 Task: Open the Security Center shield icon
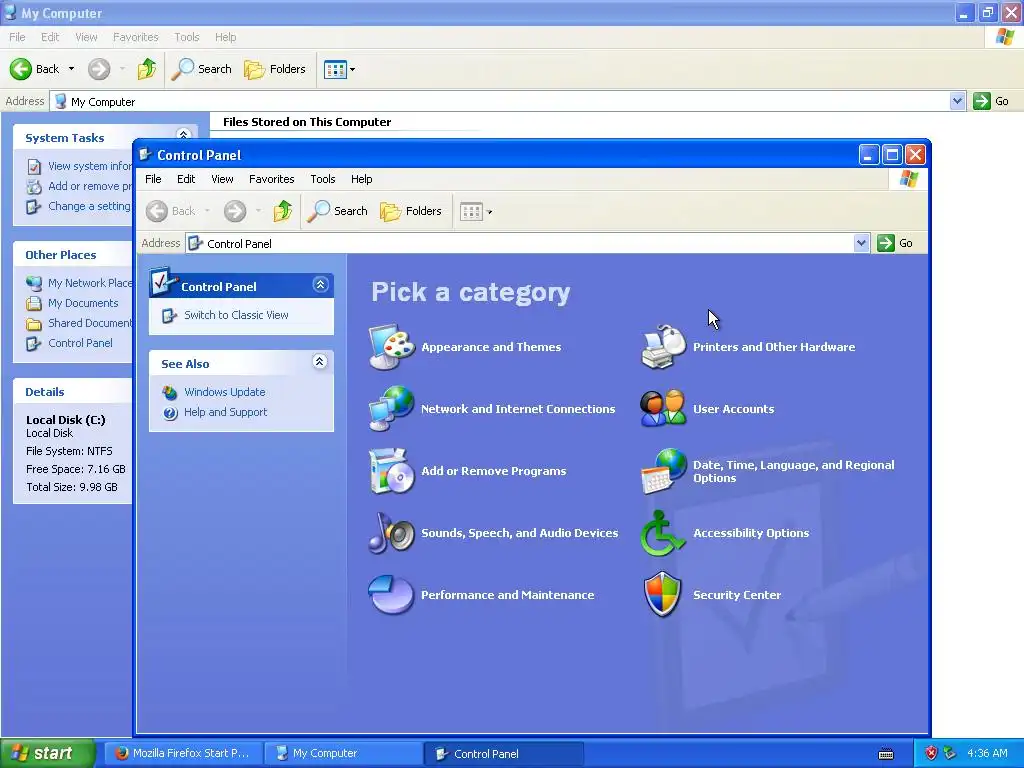(663, 595)
